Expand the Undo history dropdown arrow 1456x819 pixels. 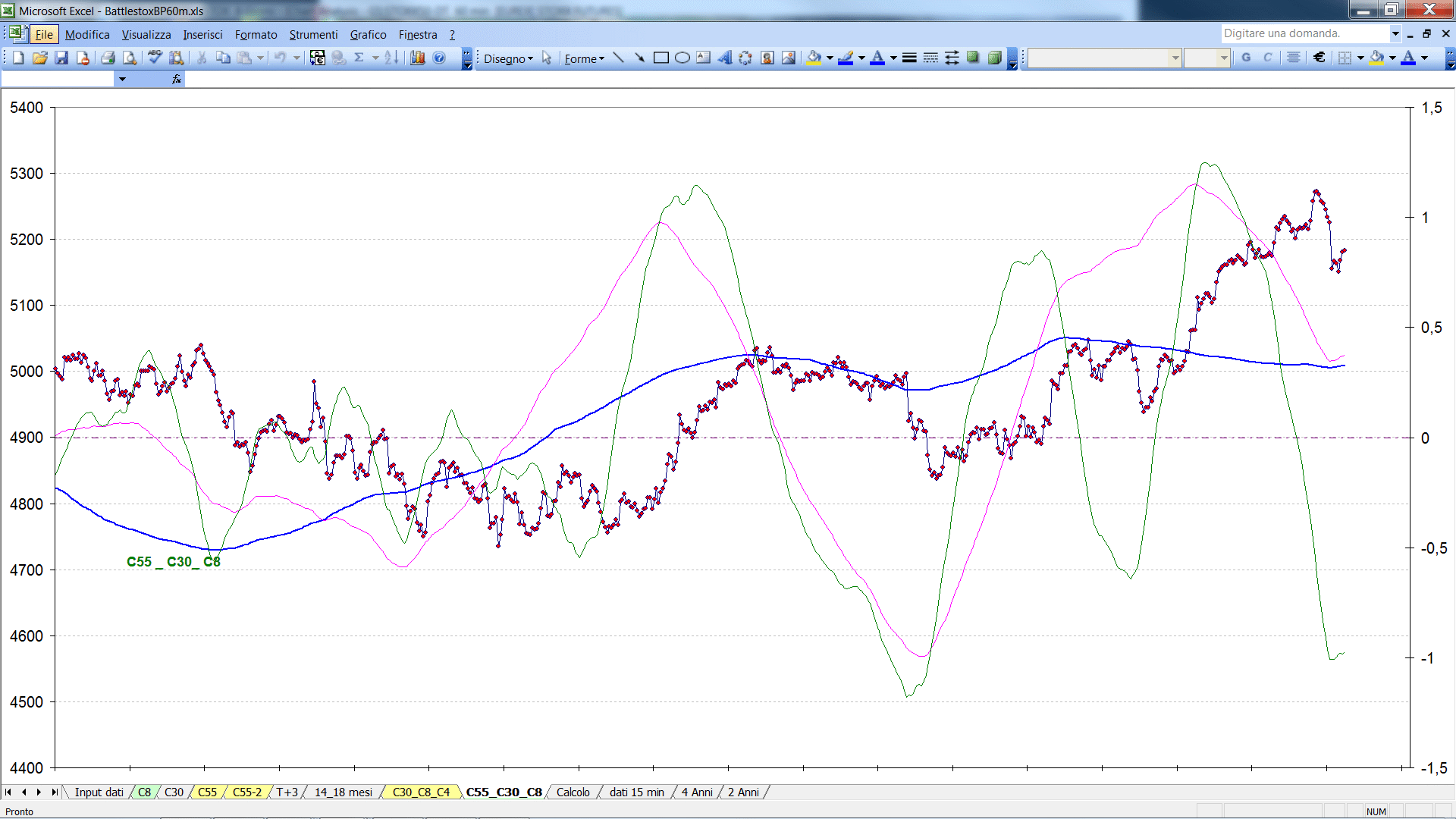tap(297, 58)
